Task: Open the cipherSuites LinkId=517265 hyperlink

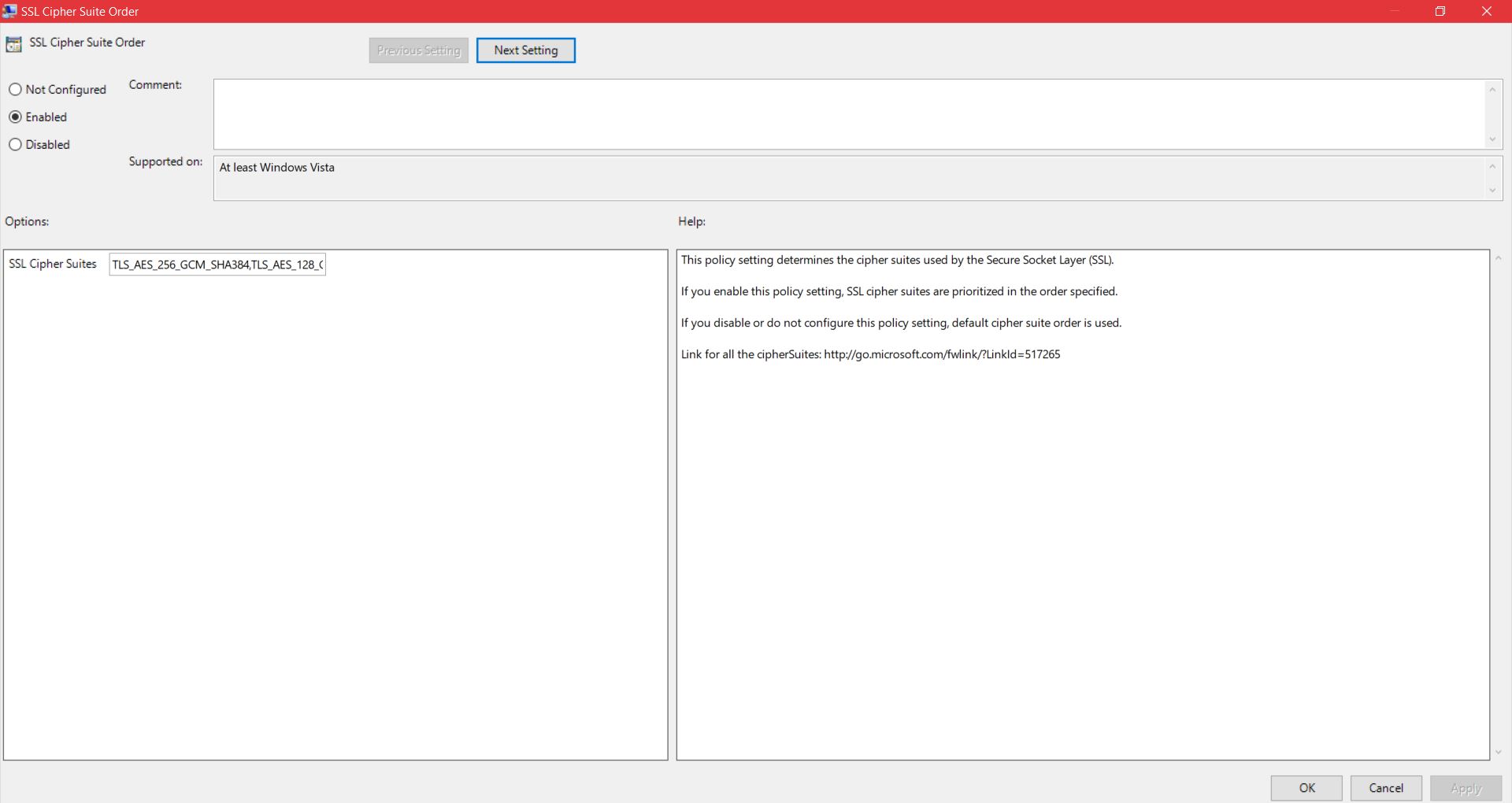Action: pos(941,353)
